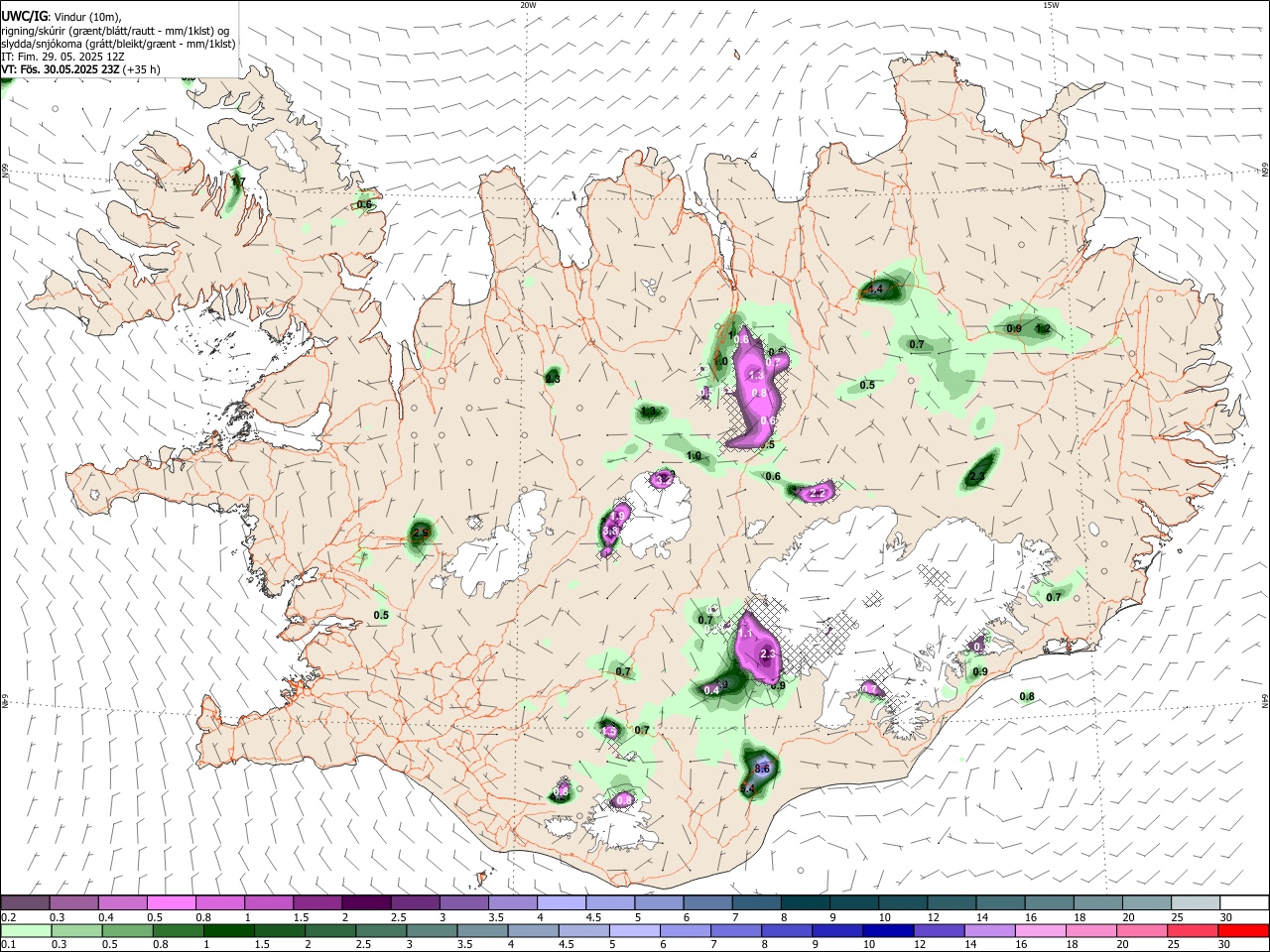Select the darkest purple swatch between 2 and 2.5
The height and width of the screenshot is (952, 1270).
click(366, 902)
